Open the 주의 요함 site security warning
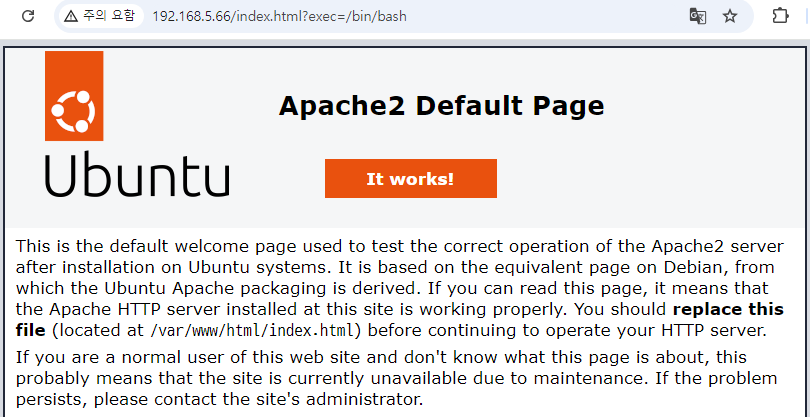The width and height of the screenshot is (810, 417). coord(100,16)
